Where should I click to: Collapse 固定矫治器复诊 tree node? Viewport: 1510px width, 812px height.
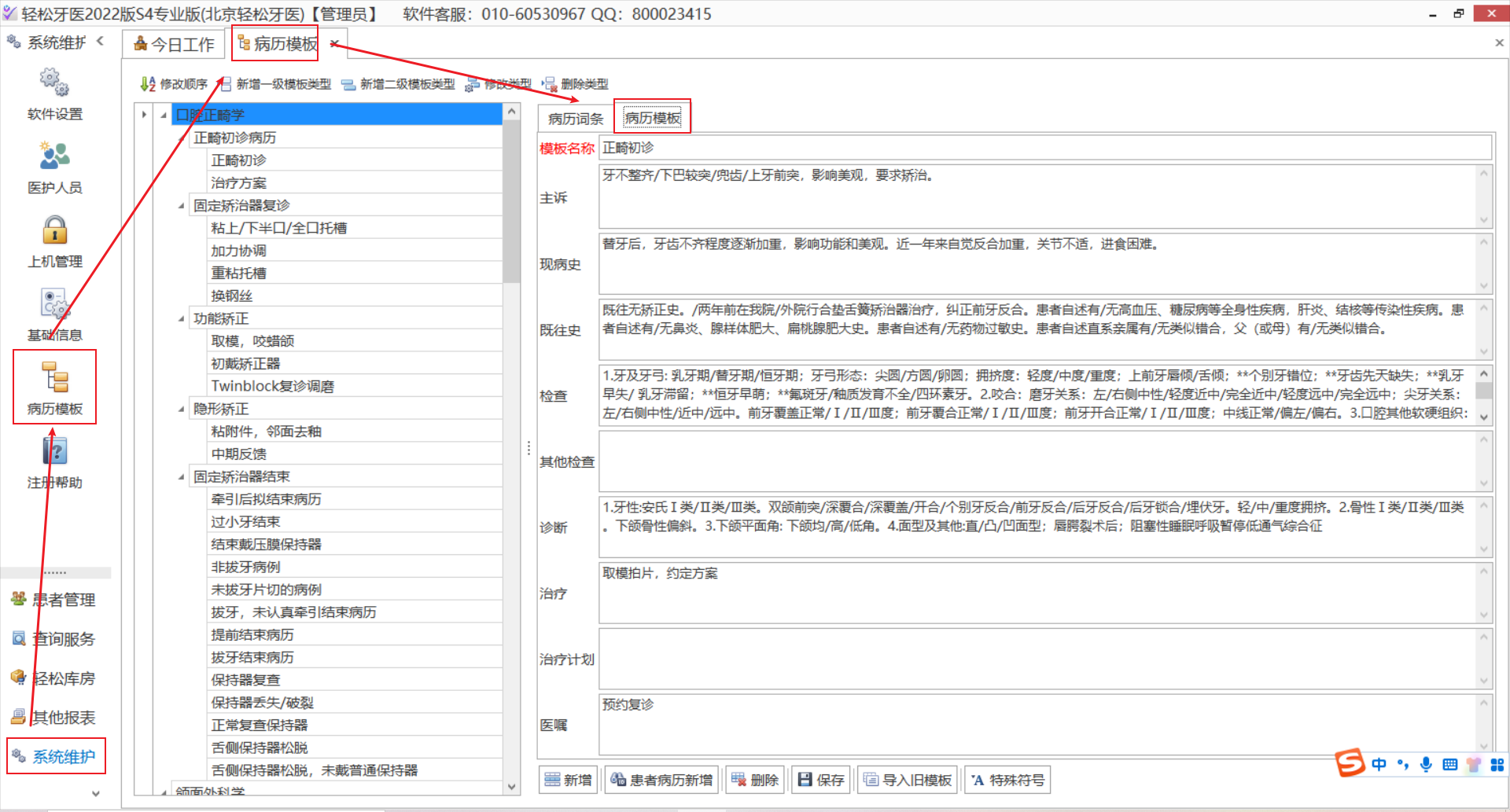(182, 206)
